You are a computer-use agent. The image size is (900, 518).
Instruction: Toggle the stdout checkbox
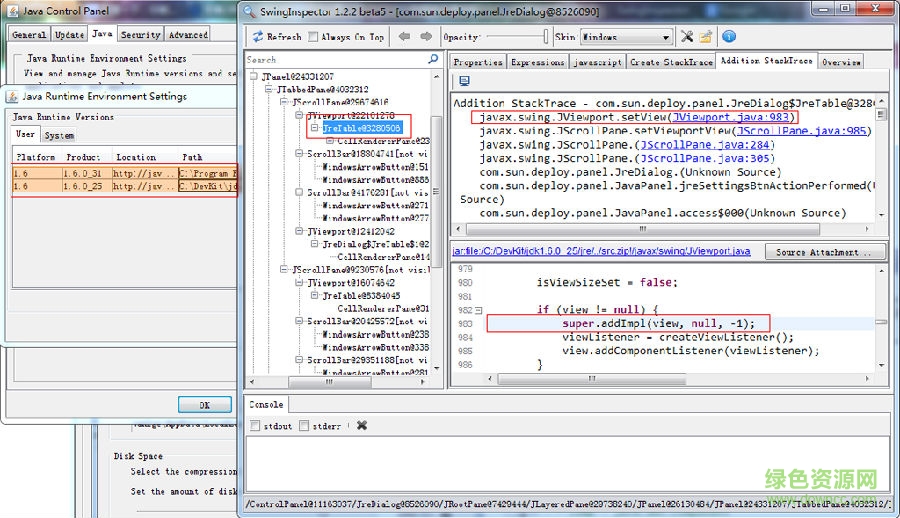255,426
